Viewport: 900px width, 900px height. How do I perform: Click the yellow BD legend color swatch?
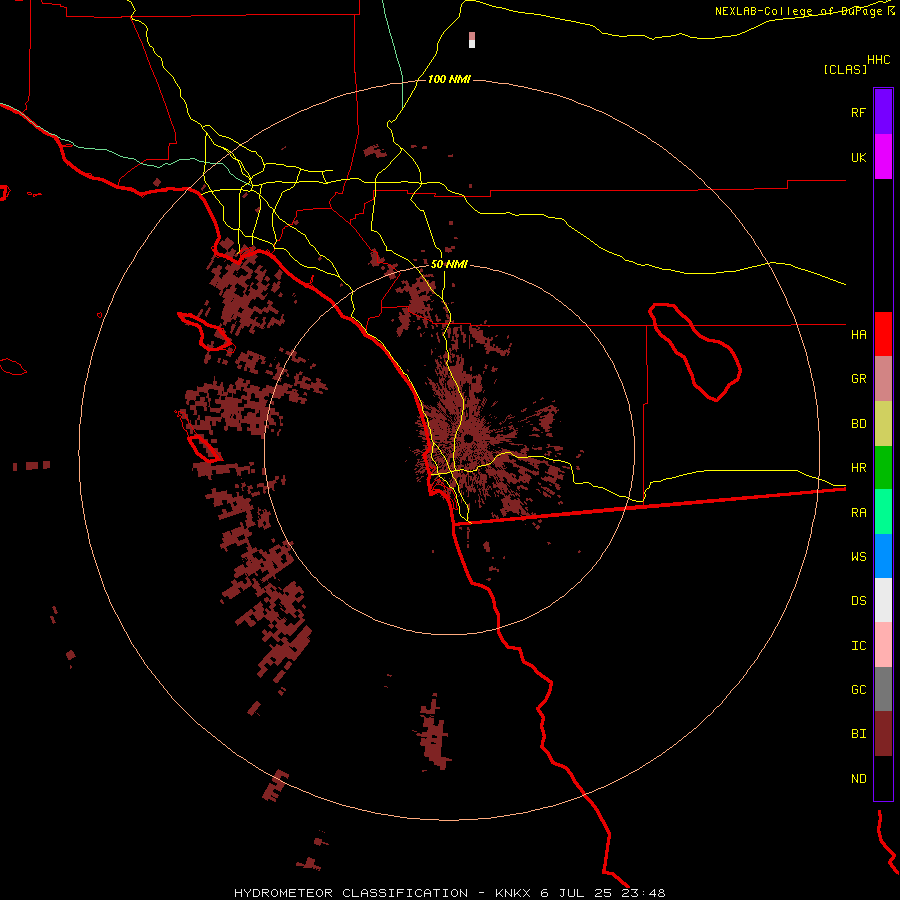[x=883, y=424]
